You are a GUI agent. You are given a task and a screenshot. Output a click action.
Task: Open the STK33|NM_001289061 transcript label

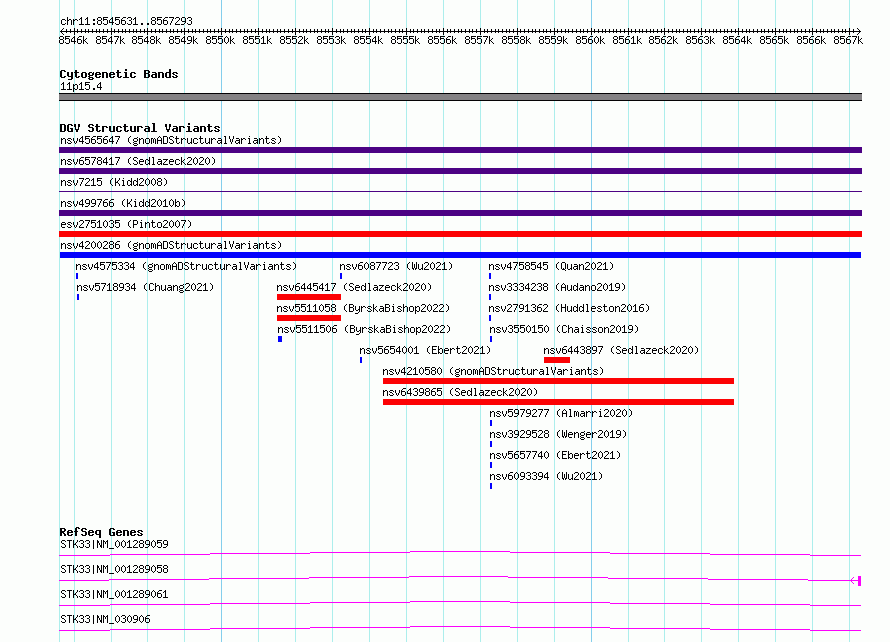[114, 594]
